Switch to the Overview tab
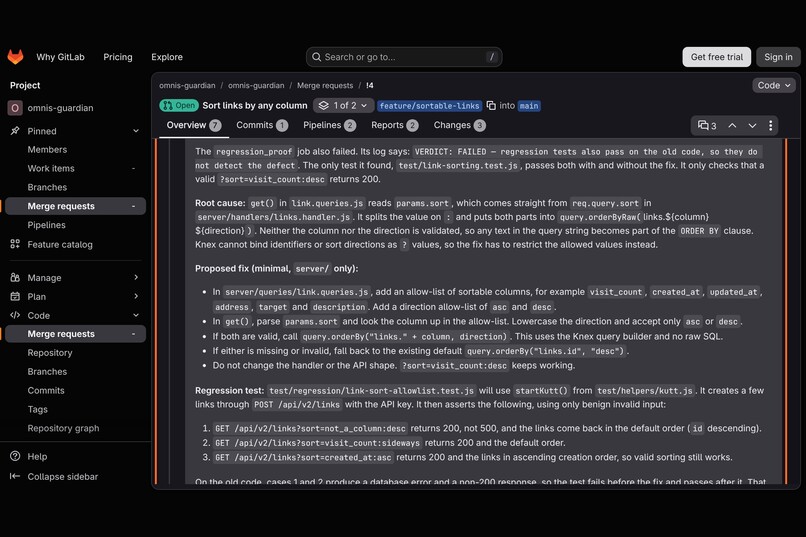This screenshot has height=537, width=806. pos(194,125)
